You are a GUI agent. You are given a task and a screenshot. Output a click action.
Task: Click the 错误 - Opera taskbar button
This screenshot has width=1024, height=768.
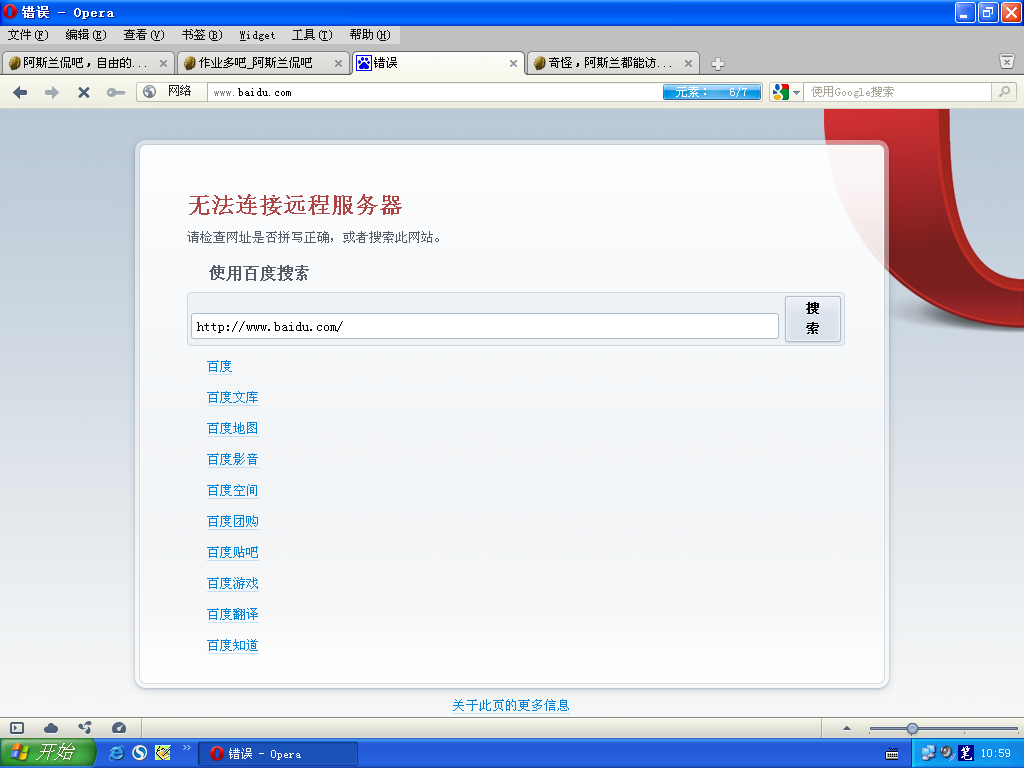[x=278, y=754]
